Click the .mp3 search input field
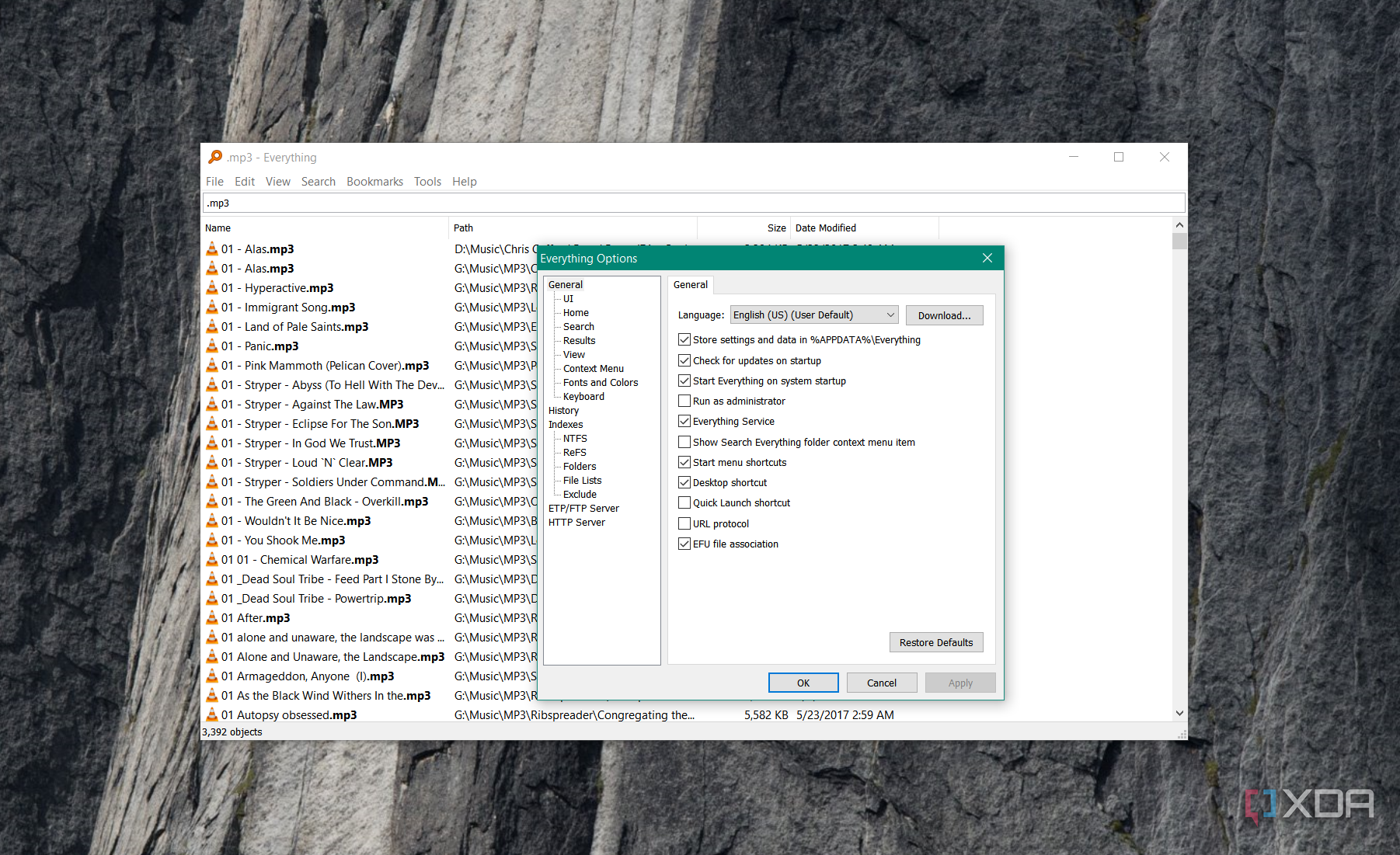This screenshot has width=1400, height=855. coord(694,203)
